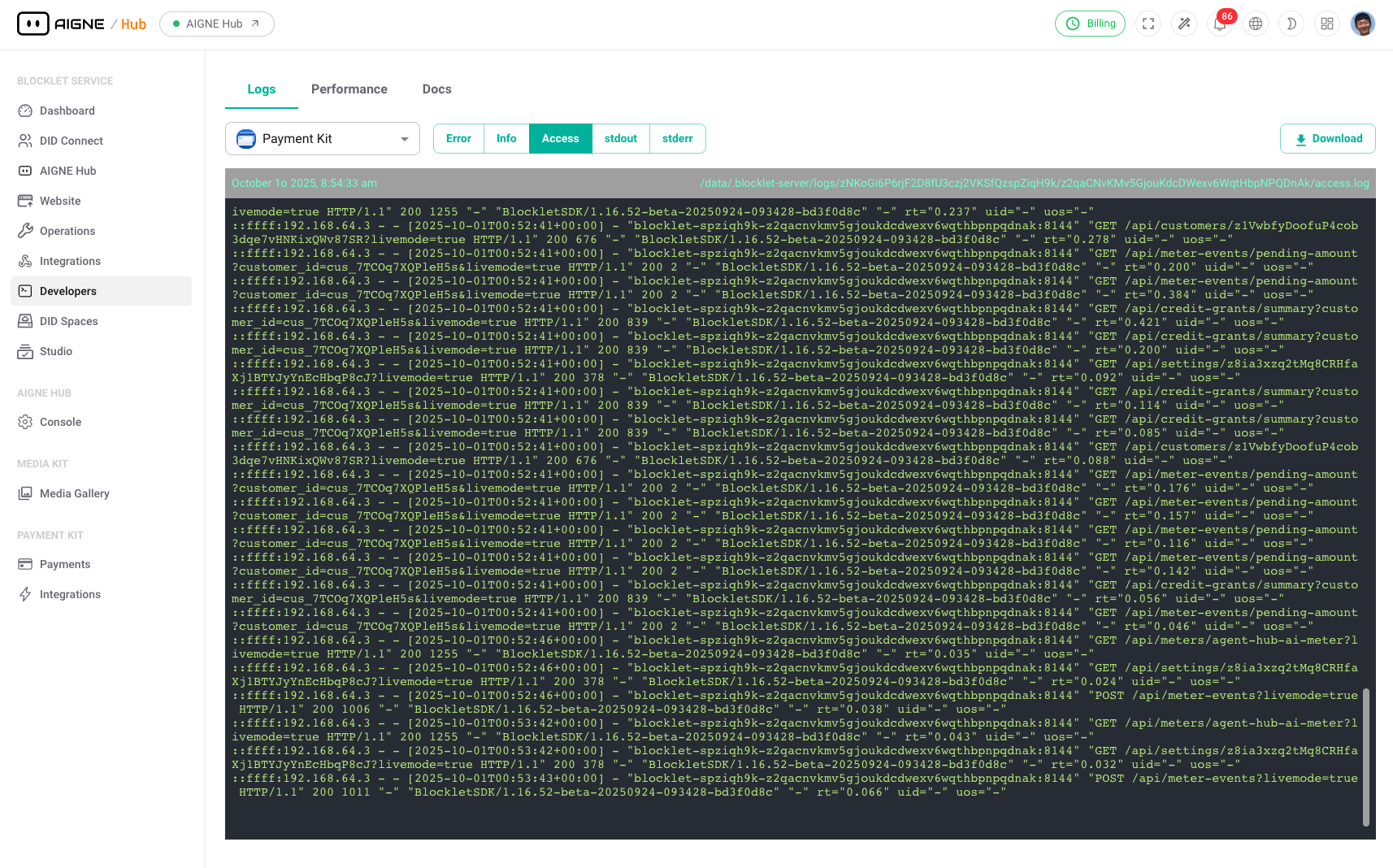Image resolution: width=1393 pixels, height=868 pixels.
Task: Switch to the Performance tab
Action: click(x=349, y=89)
